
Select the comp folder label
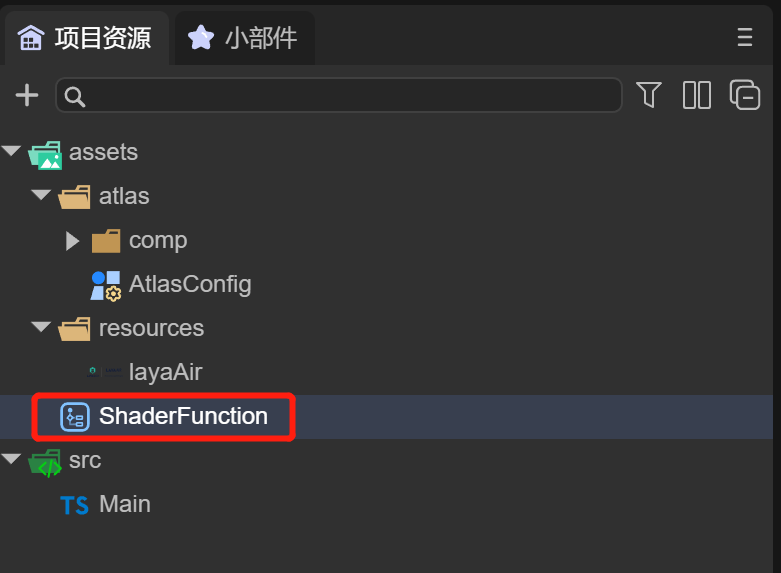[x=158, y=240]
